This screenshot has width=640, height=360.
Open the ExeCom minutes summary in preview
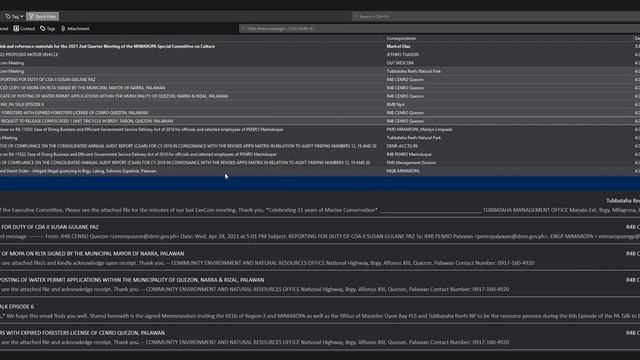point(320,206)
